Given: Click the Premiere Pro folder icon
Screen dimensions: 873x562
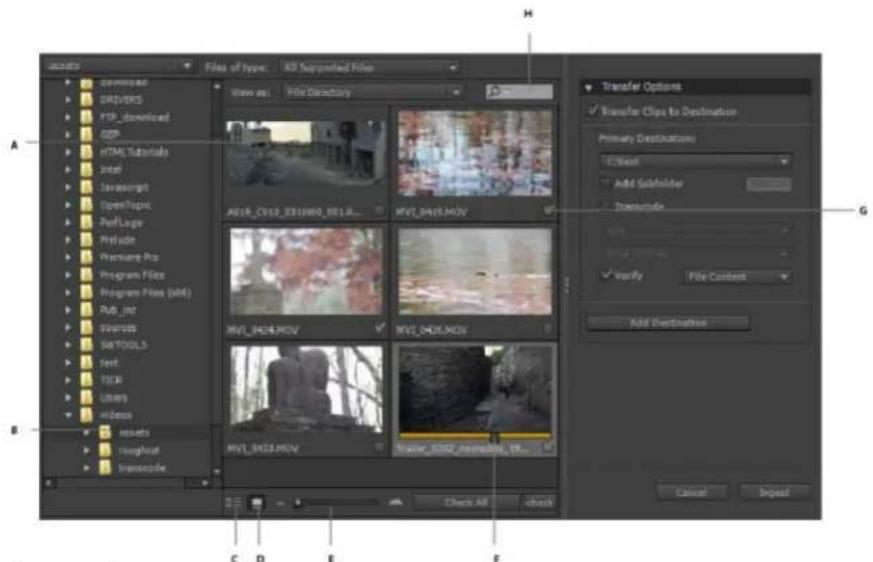Looking at the screenshot, I should click(86, 257).
